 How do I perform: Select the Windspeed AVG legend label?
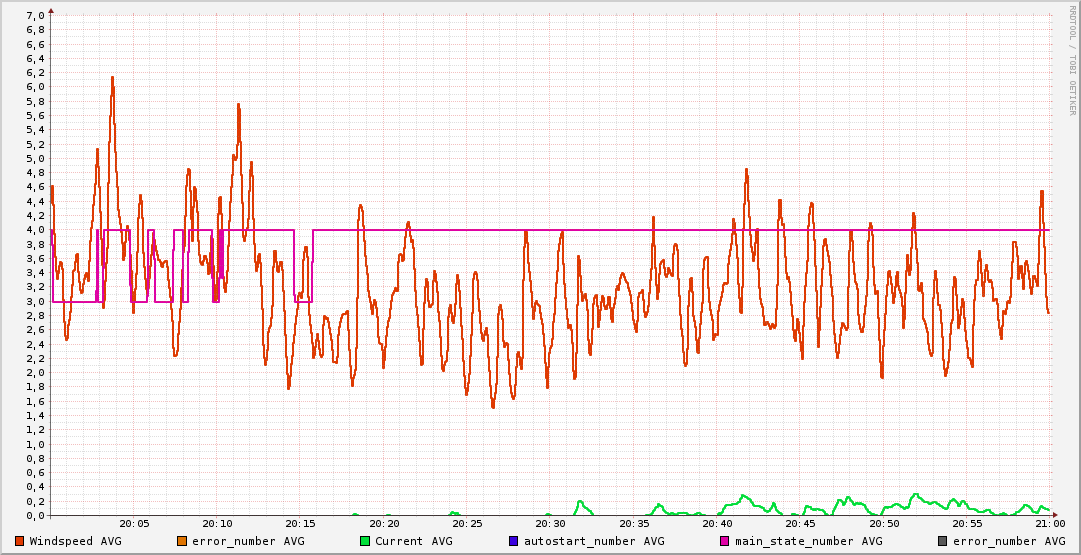pyautogui.click(x=75, y=541)
